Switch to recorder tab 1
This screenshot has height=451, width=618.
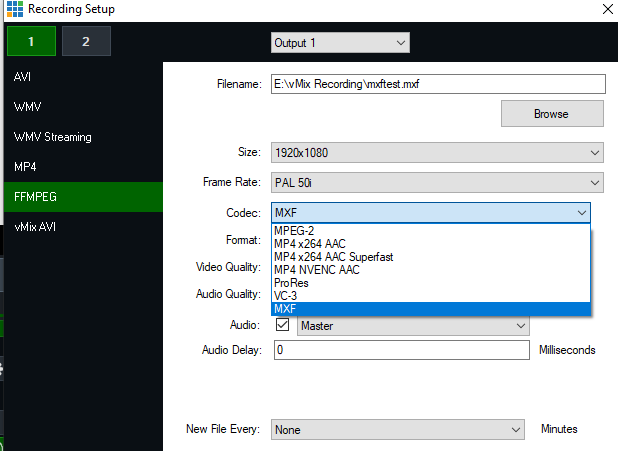pyautogui.click(x=31, y=42)
